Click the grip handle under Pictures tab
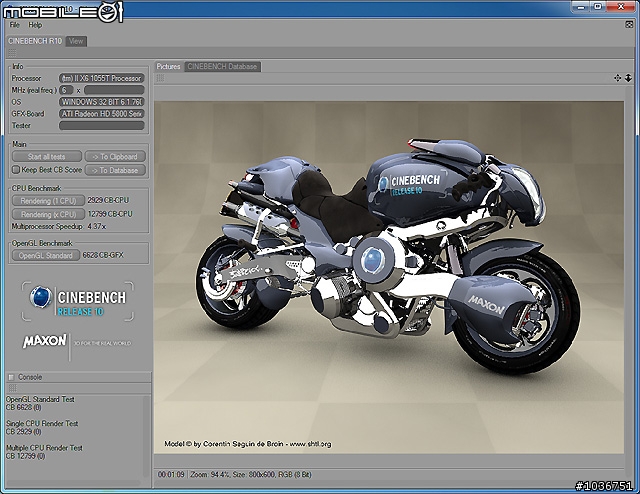The image size is (640, 494). 160,78
